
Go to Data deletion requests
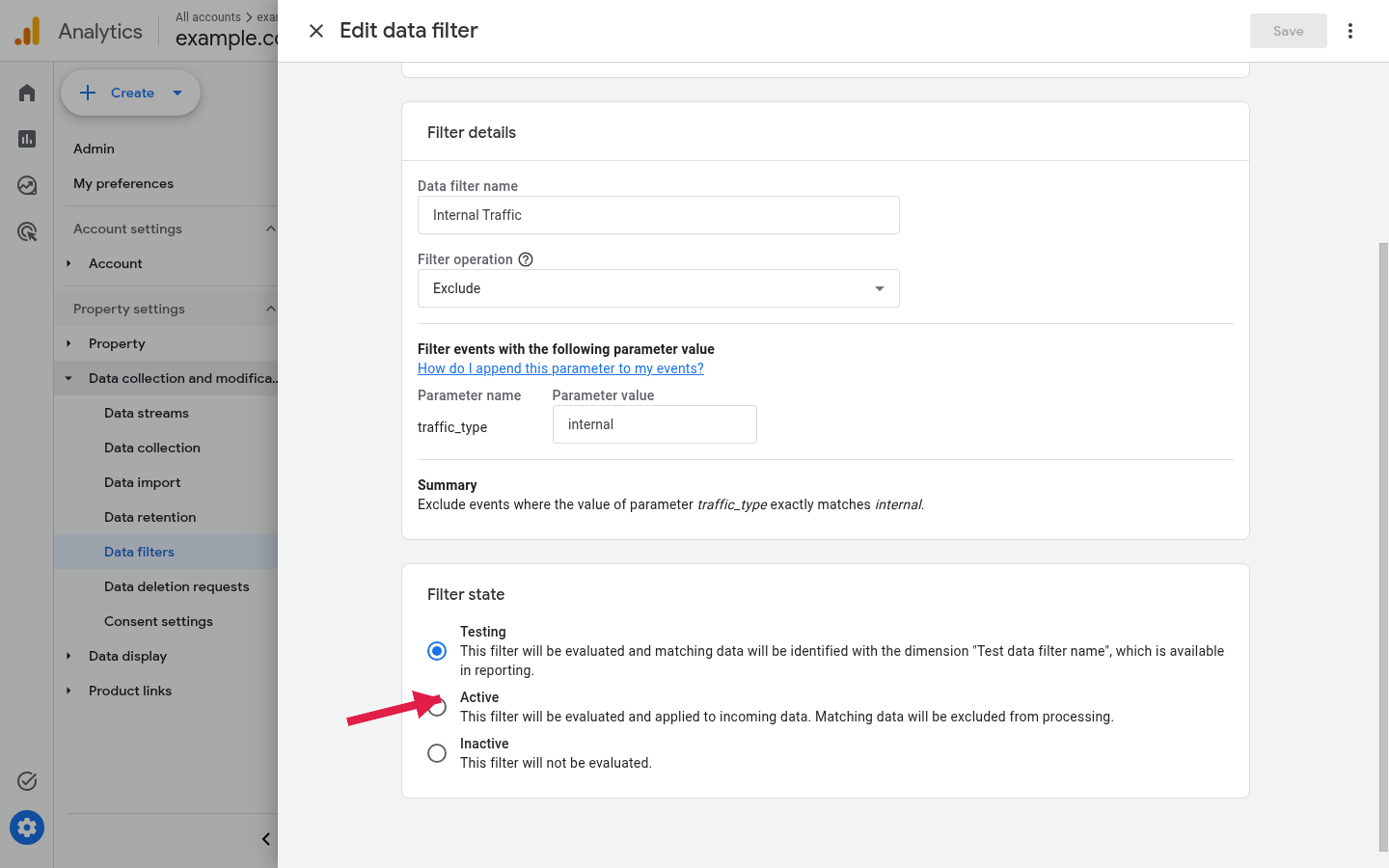[177, 586]
